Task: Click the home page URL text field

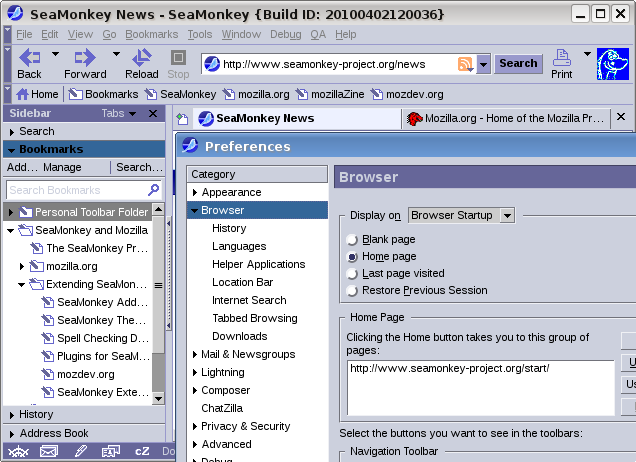Action: click(x=478, y=386)
